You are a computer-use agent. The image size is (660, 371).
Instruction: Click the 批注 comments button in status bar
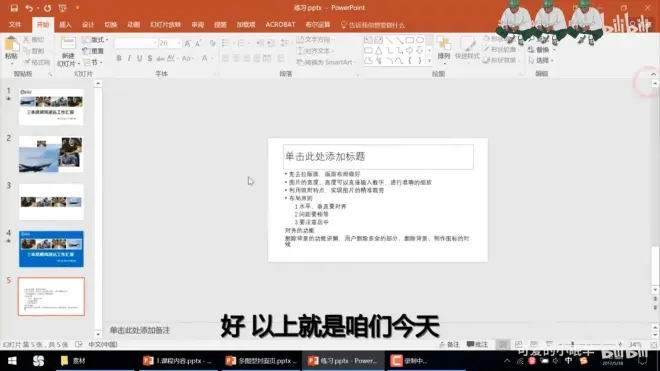pyautogui.click(x=477, y=344)
